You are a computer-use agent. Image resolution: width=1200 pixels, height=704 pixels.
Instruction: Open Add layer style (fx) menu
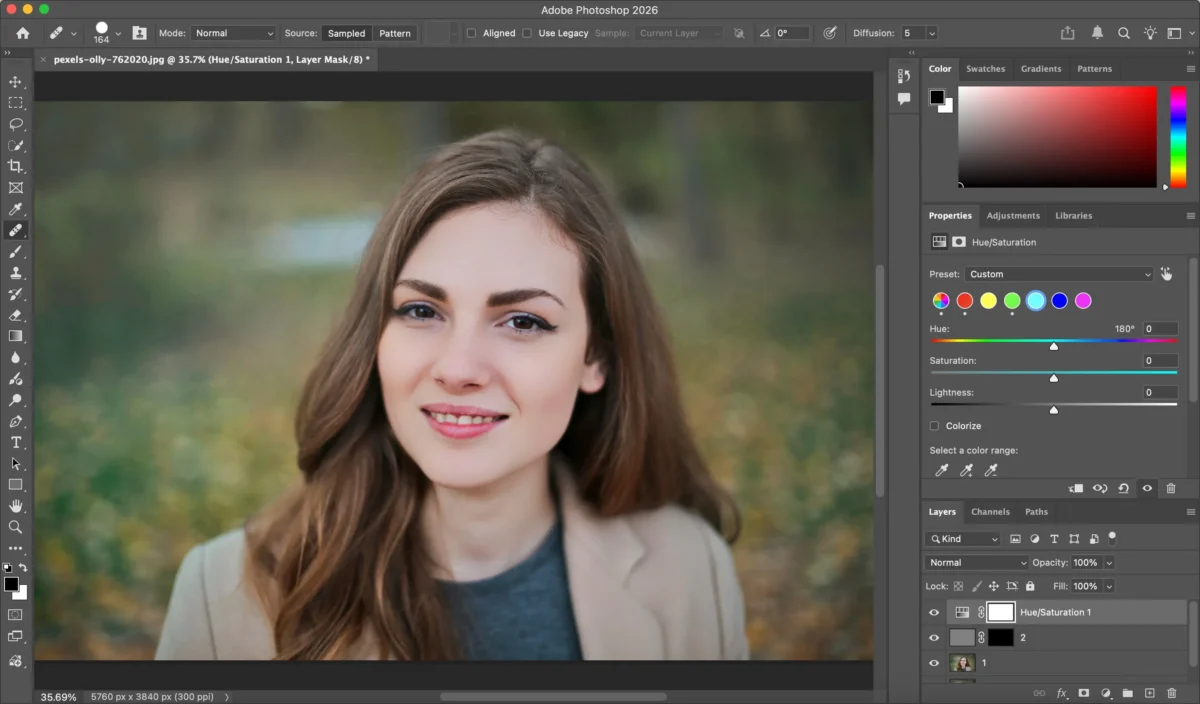[x=1062, y=693]
